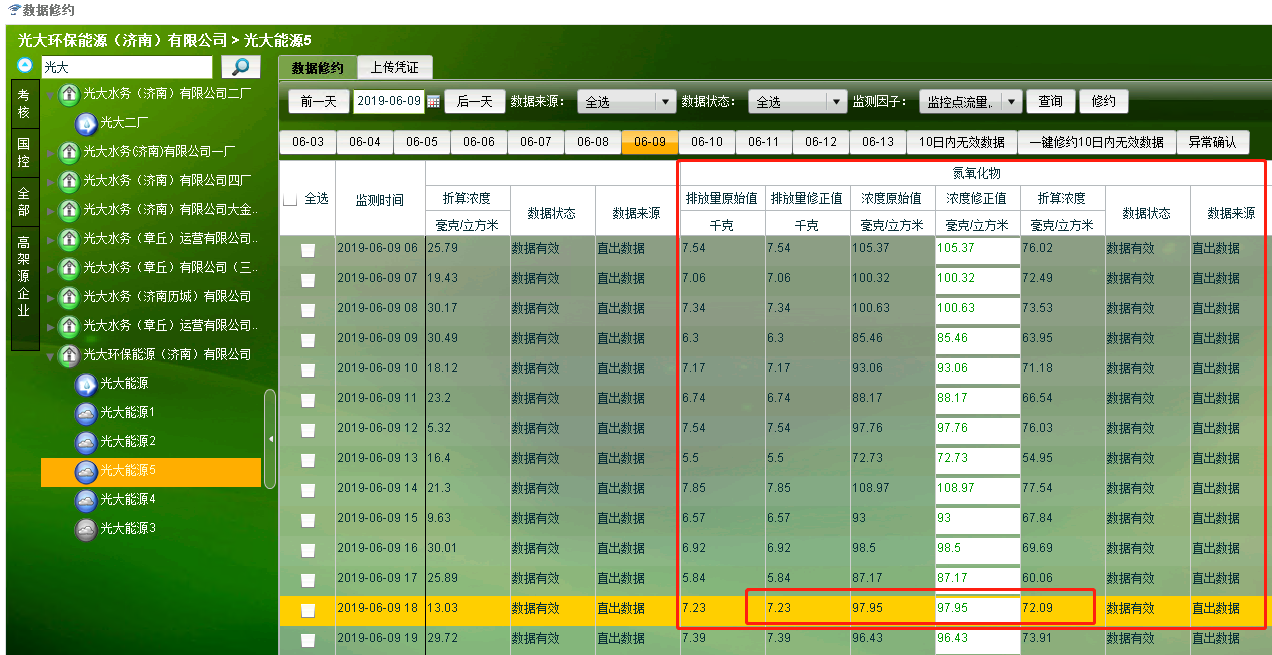Click house icon of 光大水务（济南）有限公司二厂
This screenshot has width=1272, height=655.
click(x=69, y=94)
